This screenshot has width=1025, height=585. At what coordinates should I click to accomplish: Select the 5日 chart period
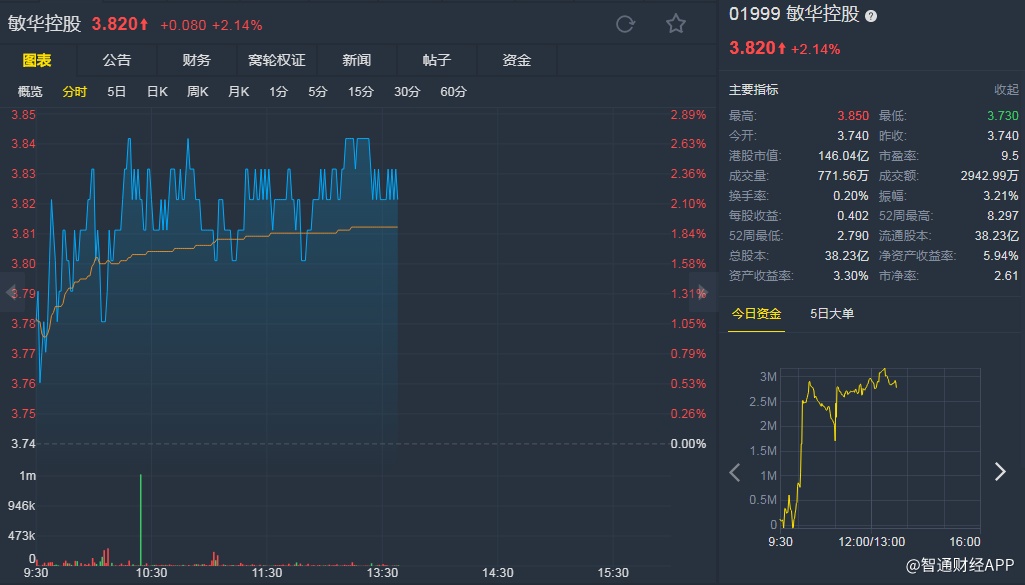coord(117,92)
